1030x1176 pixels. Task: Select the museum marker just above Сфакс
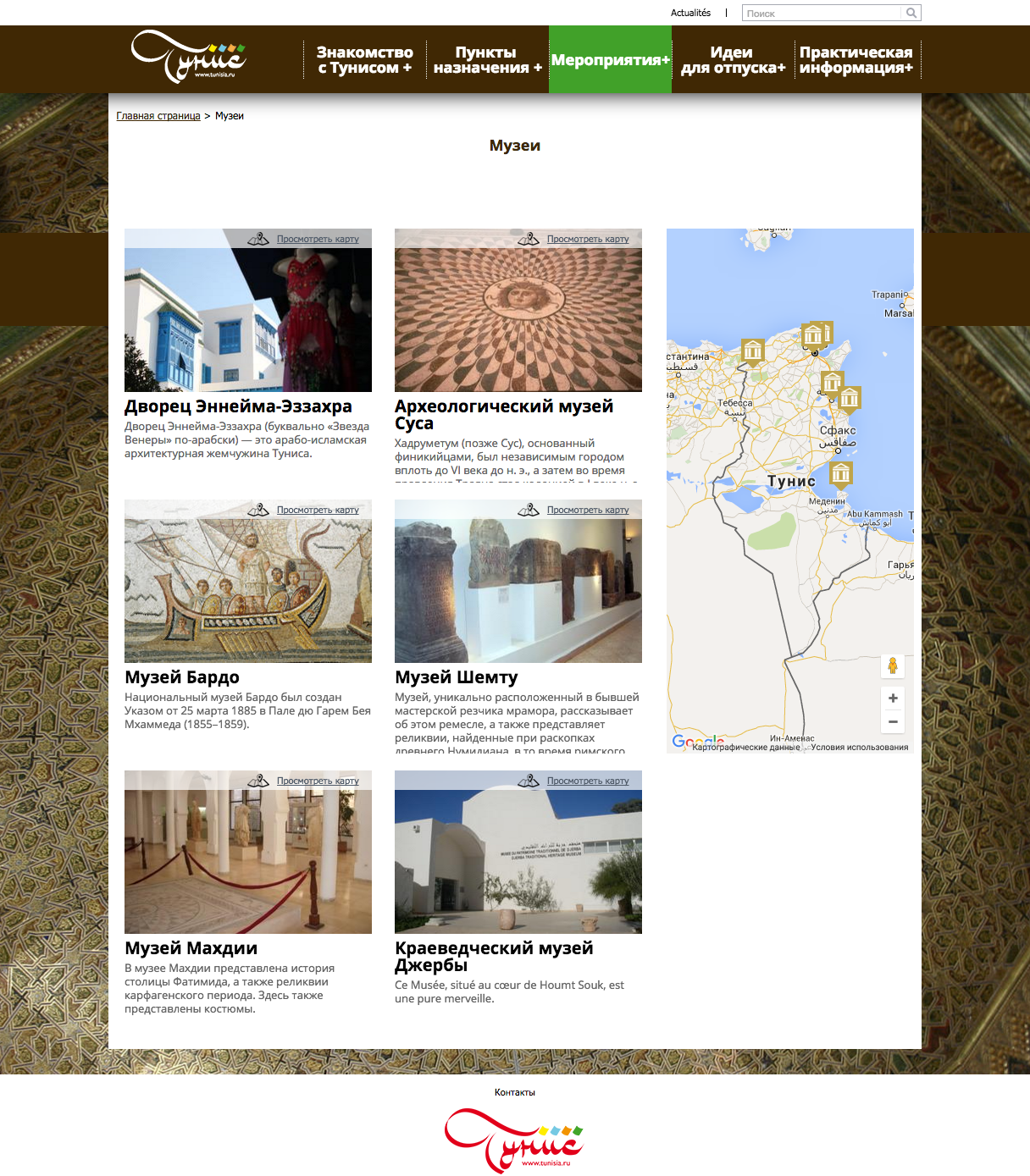click(x=850, y=399)
